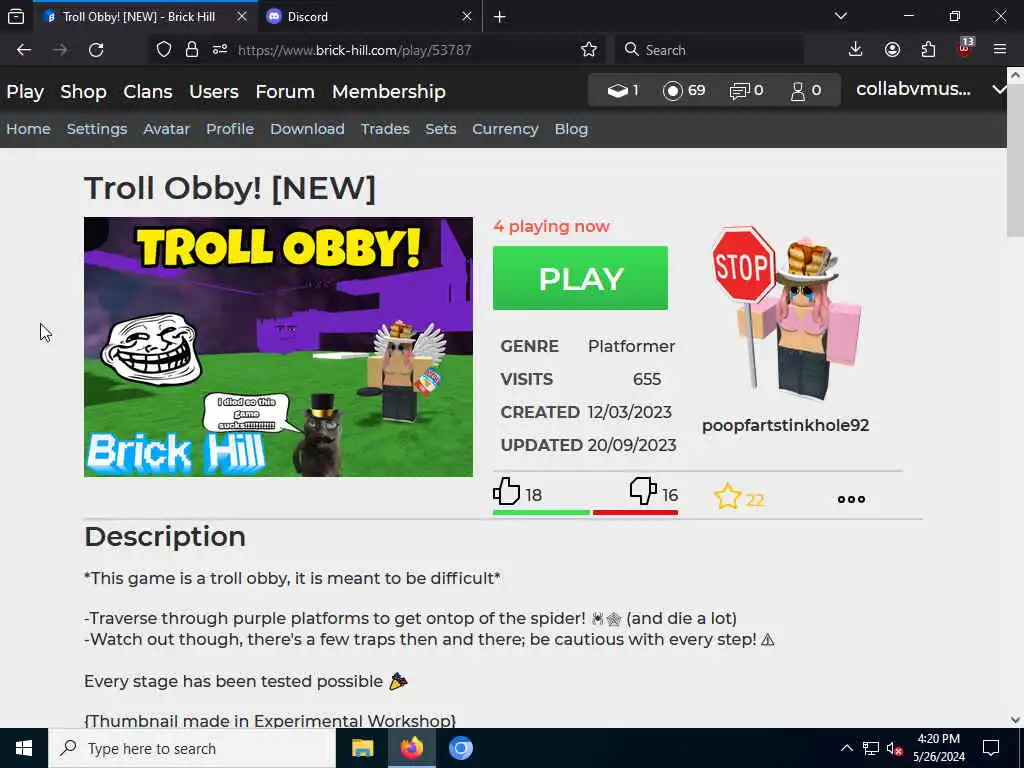Open the Blog link

click(571, 129)
